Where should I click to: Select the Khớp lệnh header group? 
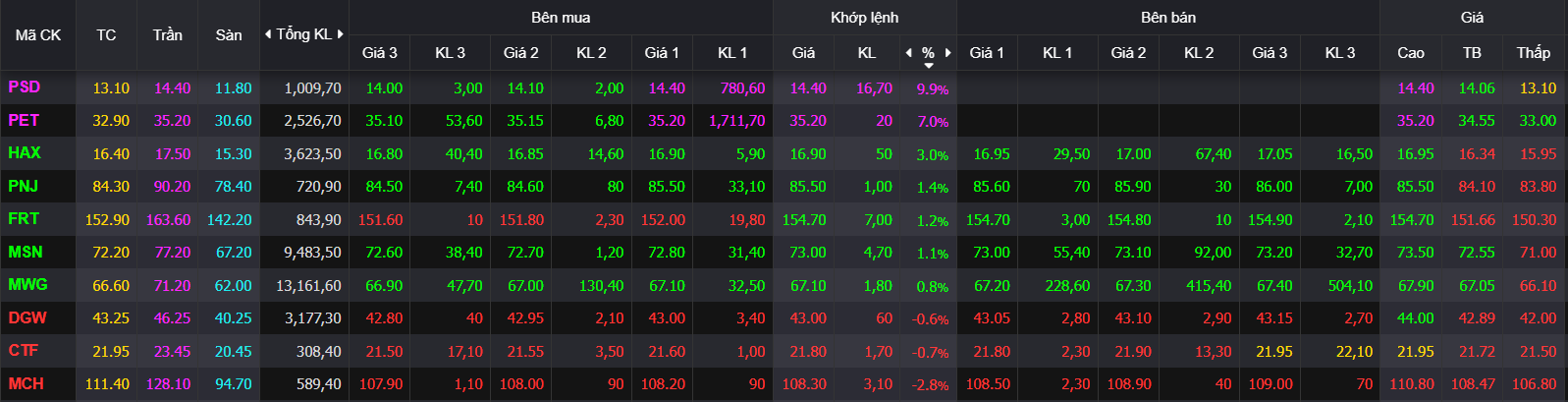point(864,18)
